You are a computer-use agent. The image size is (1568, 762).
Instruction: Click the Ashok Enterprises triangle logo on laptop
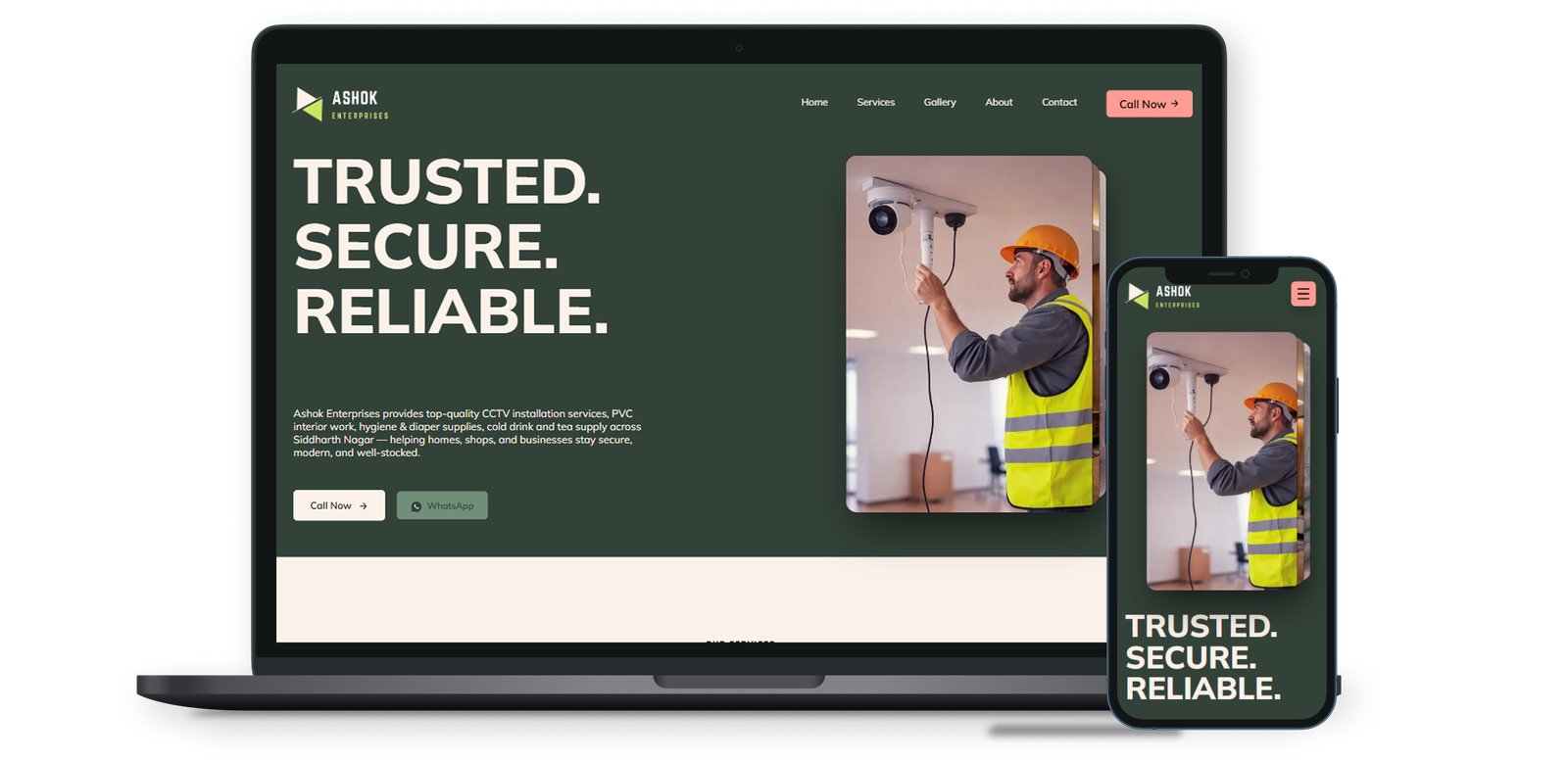(308, 104)
